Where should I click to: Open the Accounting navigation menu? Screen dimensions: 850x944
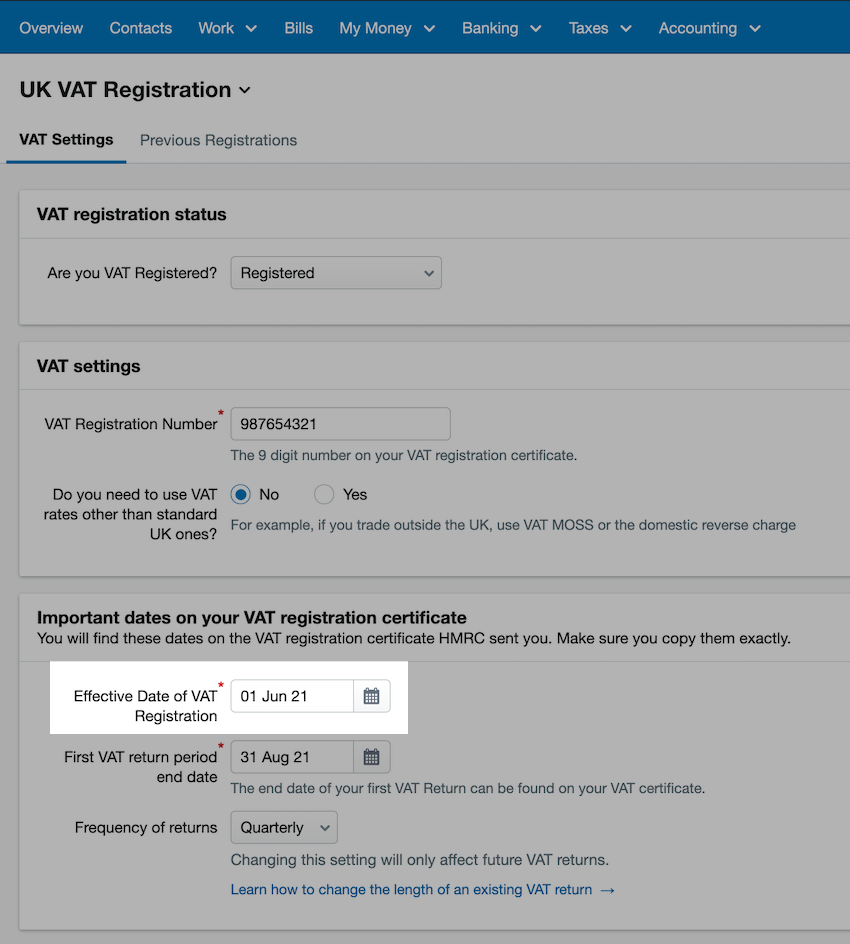click(x=710, y=28)
